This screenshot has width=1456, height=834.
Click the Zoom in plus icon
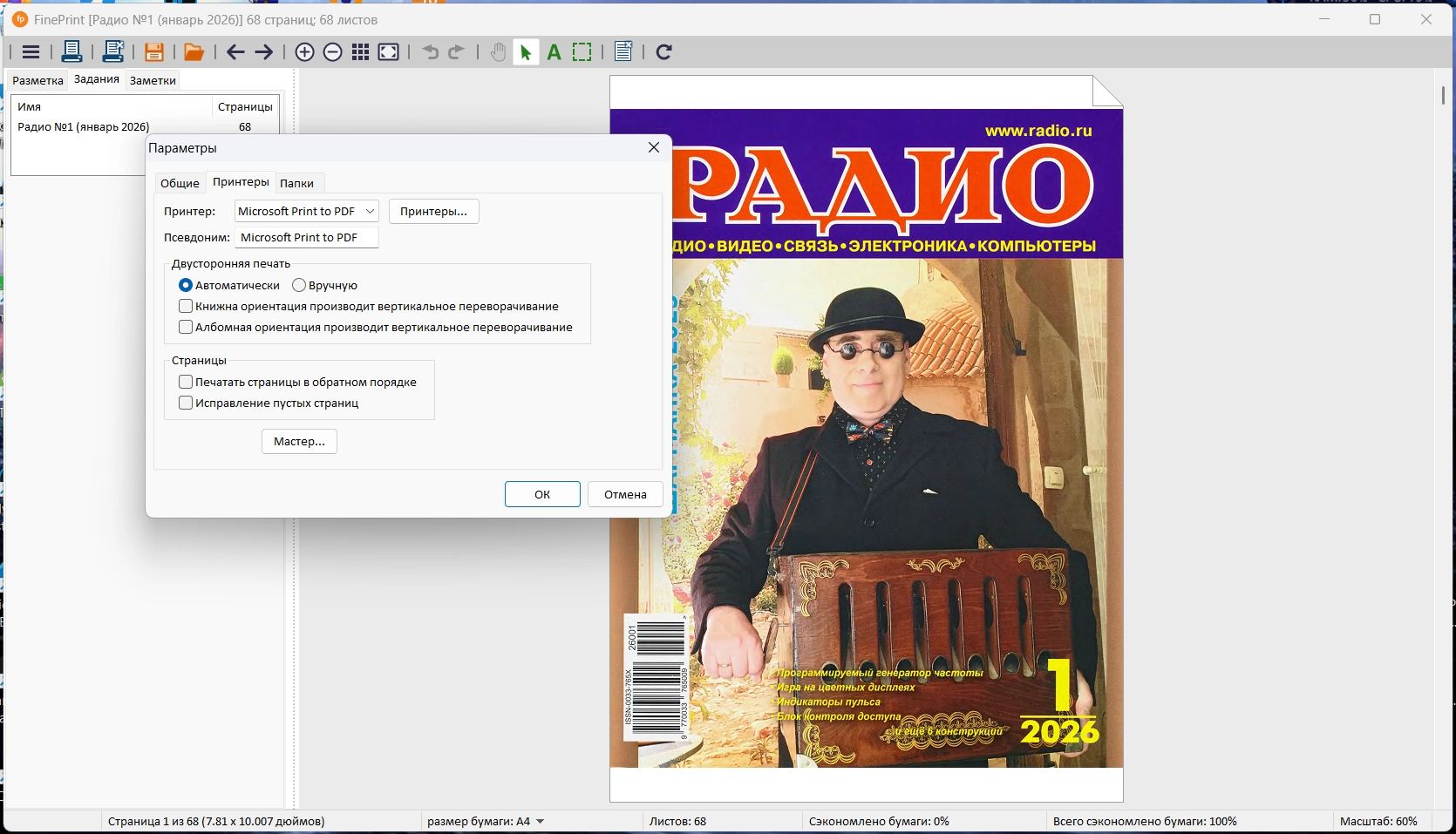click(x=304, y=52)
